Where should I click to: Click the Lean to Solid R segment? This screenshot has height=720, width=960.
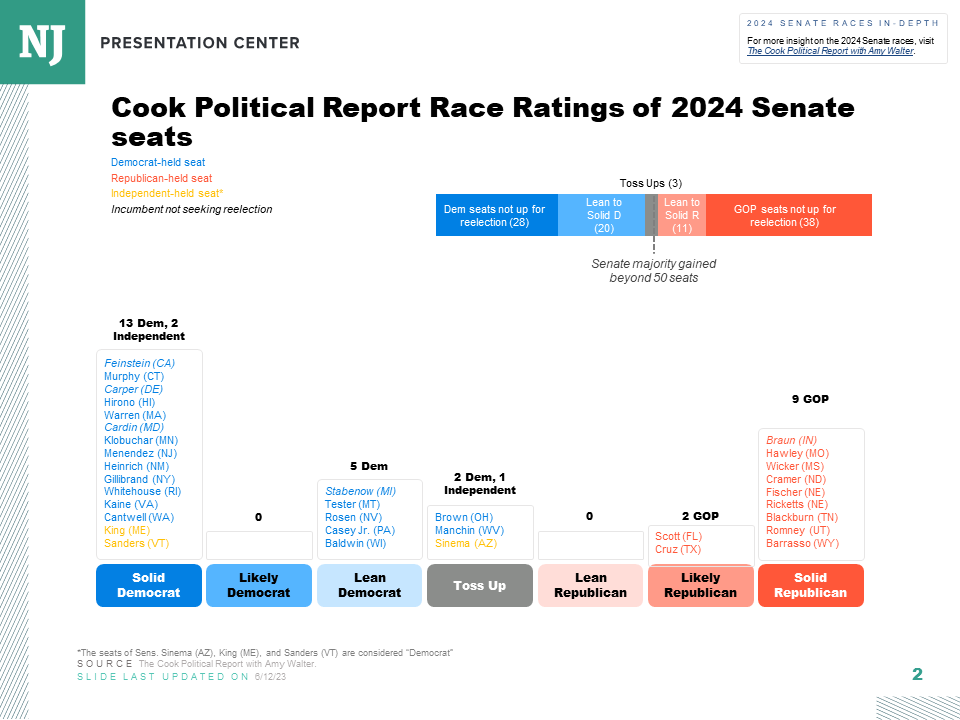point(682,215)
